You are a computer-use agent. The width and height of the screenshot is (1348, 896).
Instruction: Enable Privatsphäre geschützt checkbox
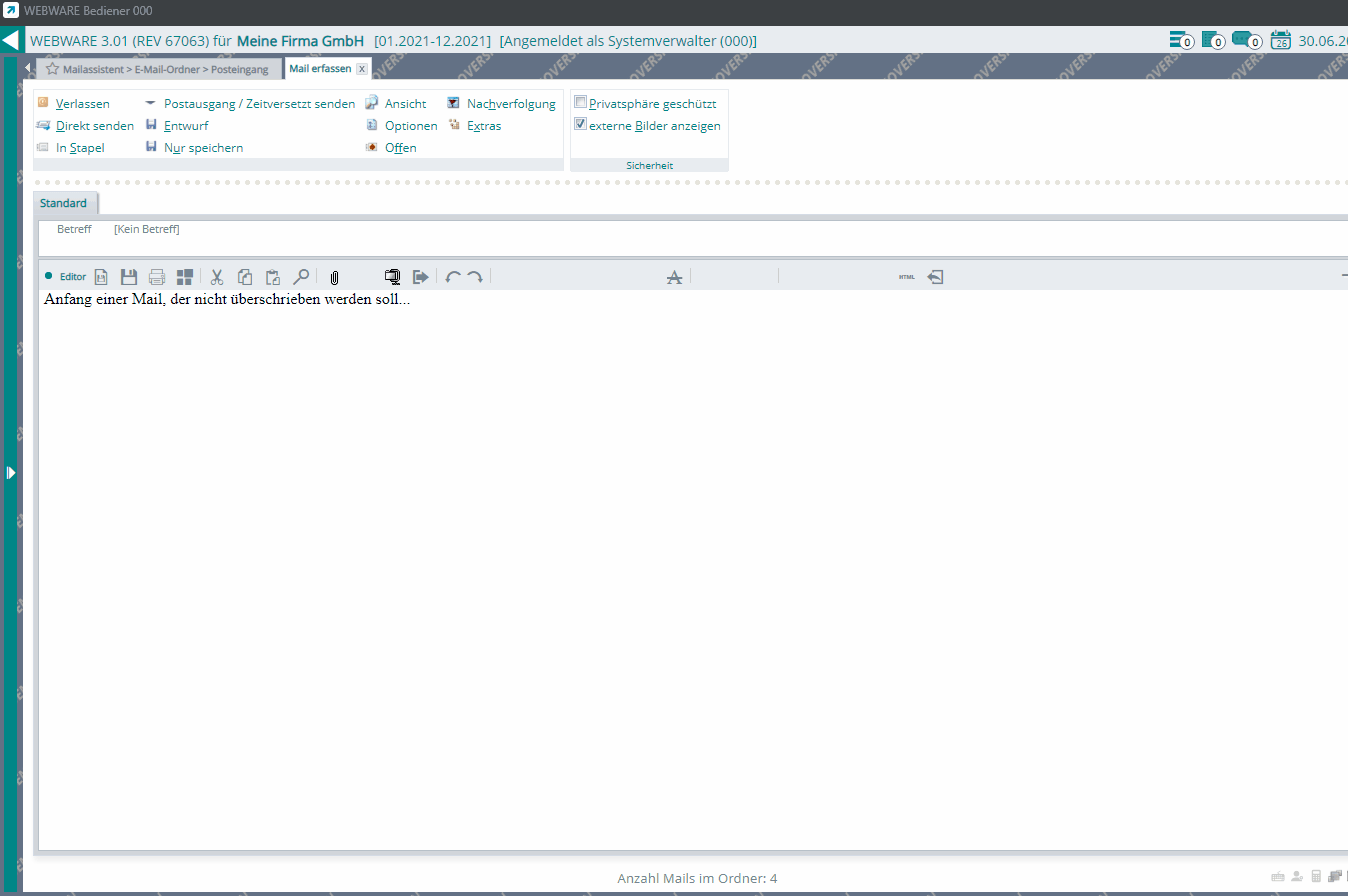(580, 103)
